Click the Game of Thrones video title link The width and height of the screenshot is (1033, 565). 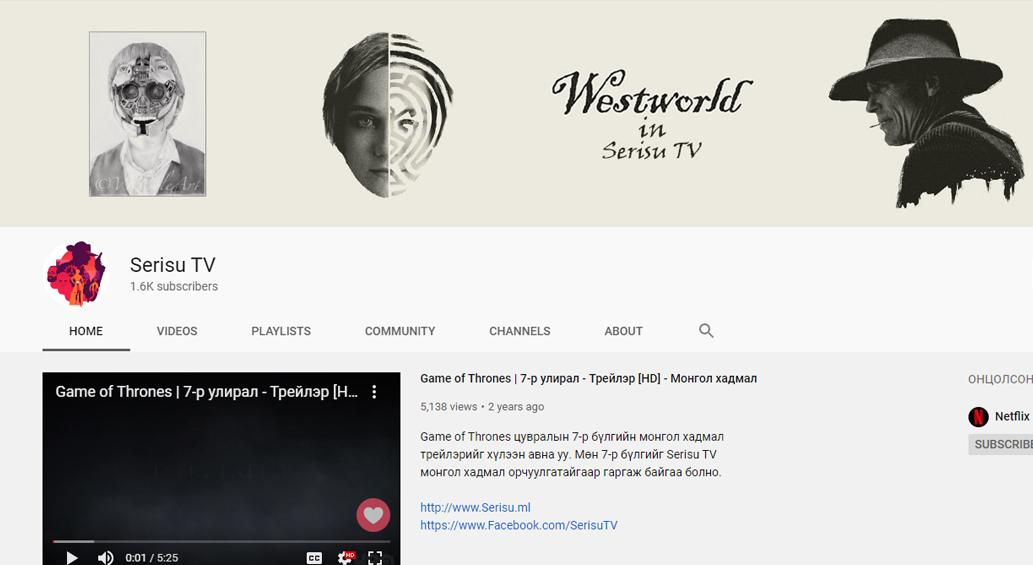click(588, 379)
